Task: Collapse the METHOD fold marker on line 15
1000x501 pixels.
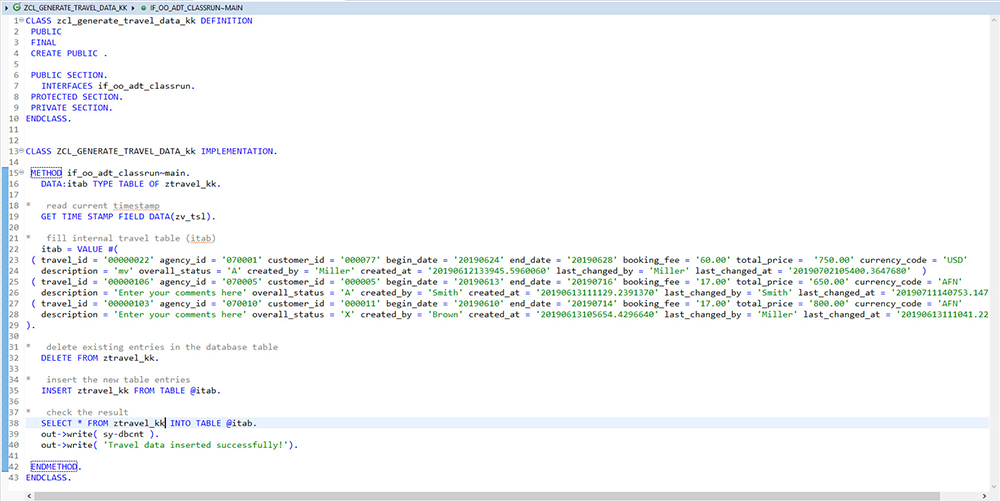Action: click(x=22, y=173)
